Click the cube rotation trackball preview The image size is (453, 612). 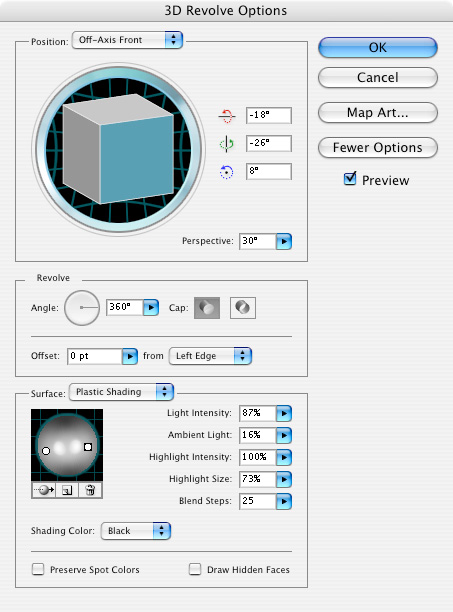(118, 149)
